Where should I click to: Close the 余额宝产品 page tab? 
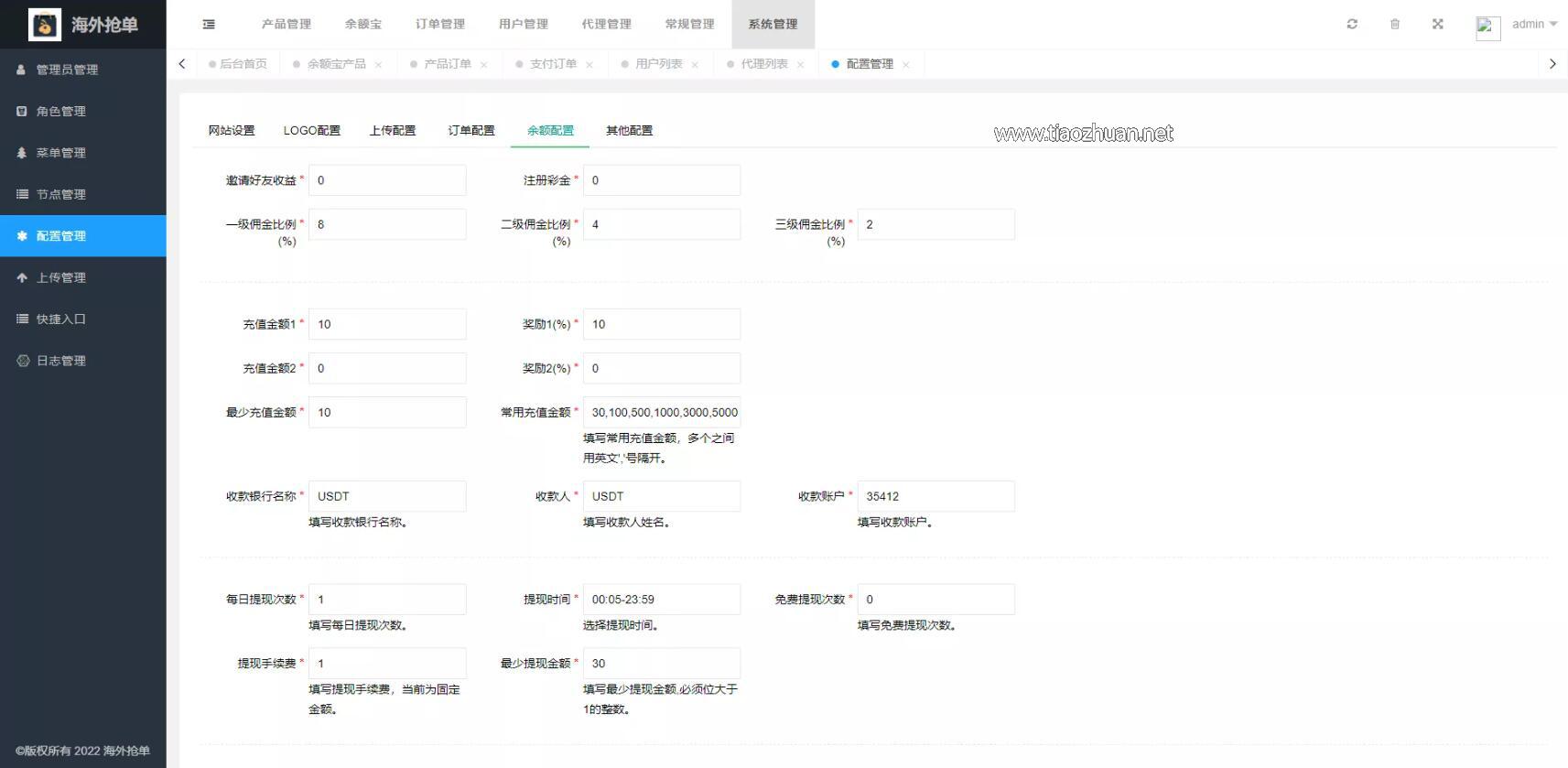[x=378, y=65]
